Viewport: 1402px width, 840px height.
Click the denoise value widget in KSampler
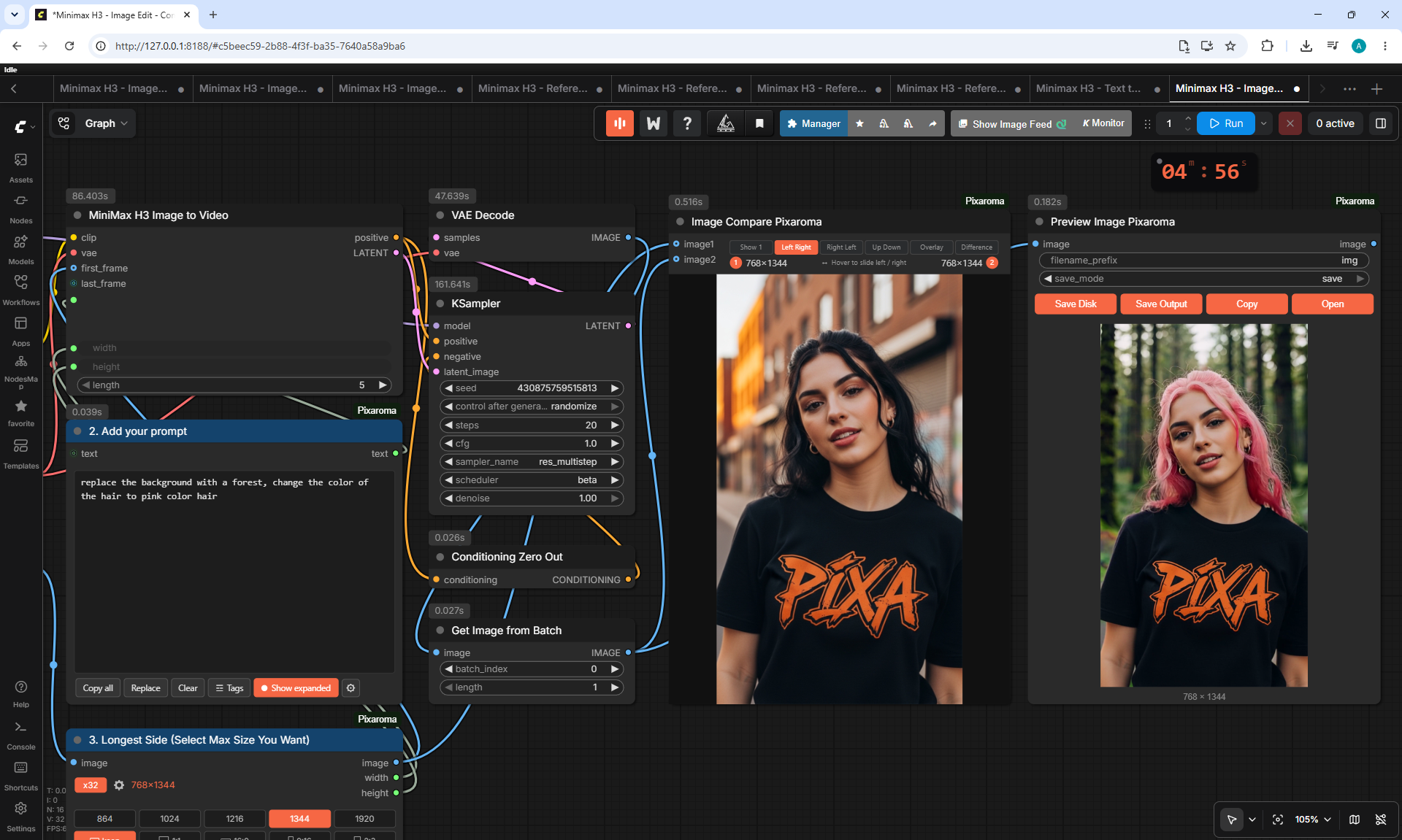[x=532, y=498]
